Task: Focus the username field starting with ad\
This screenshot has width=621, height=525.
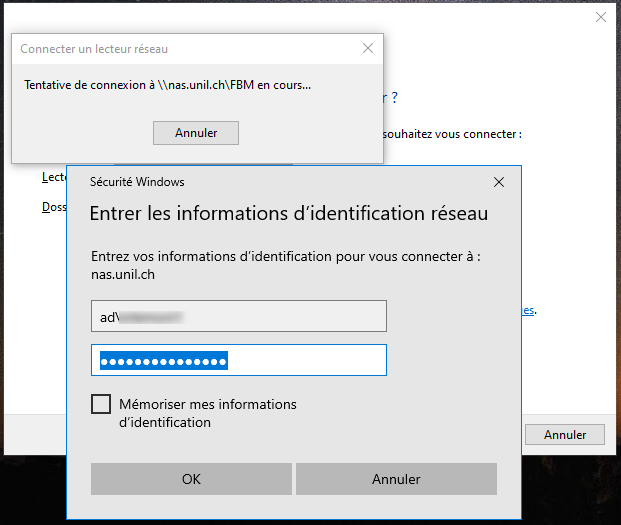Action: pyautogui.click(x=238, y=317)
